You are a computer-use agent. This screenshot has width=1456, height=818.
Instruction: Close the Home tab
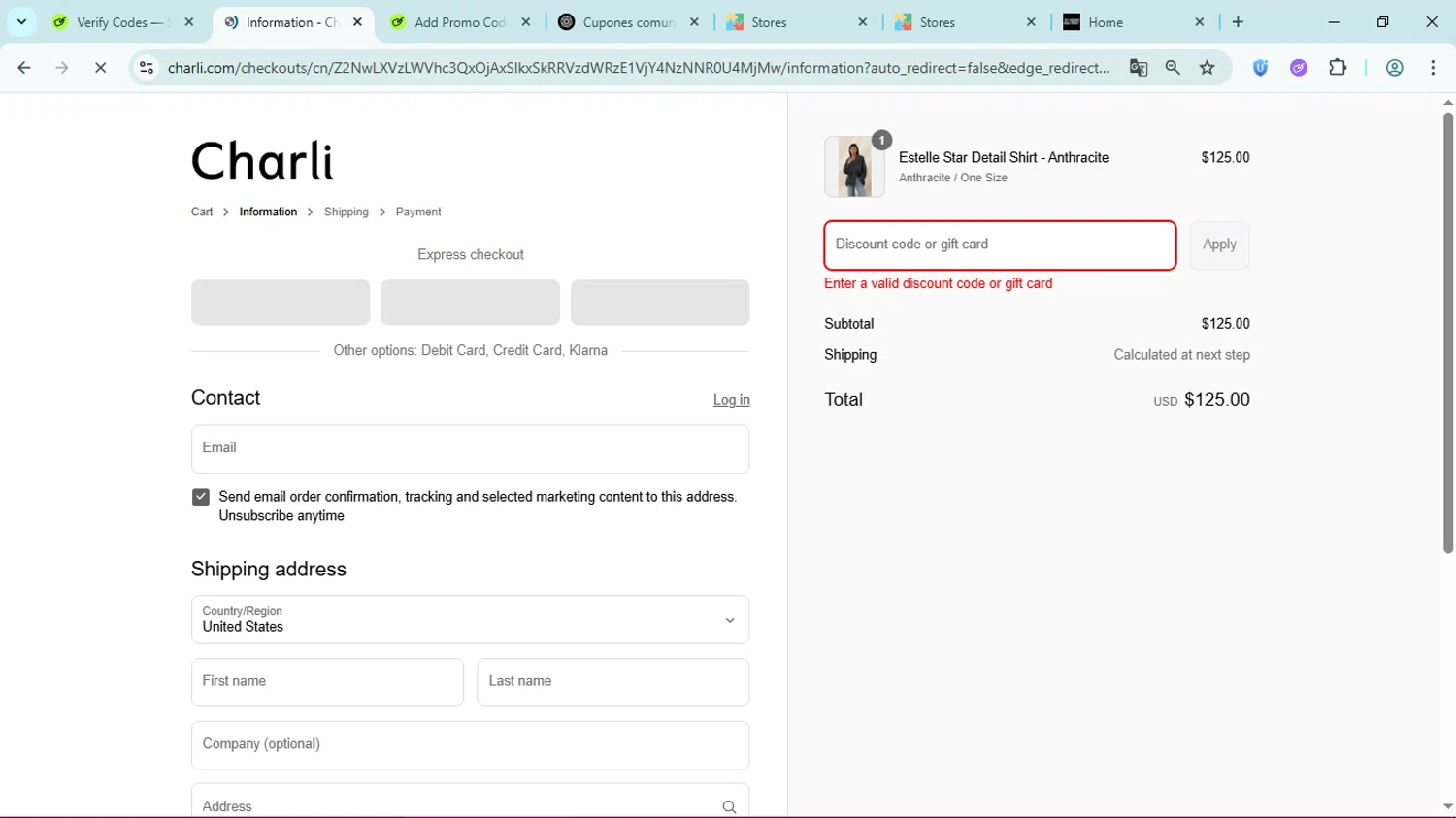1200,21
